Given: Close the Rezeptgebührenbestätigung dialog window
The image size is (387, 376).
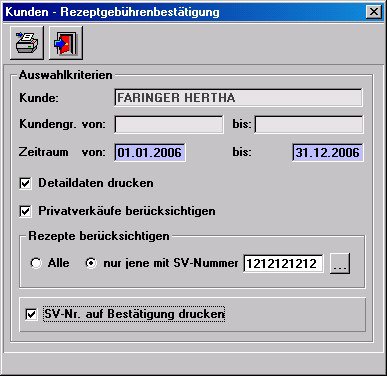Looking at the screenshot, I should (x=374, y=12).
